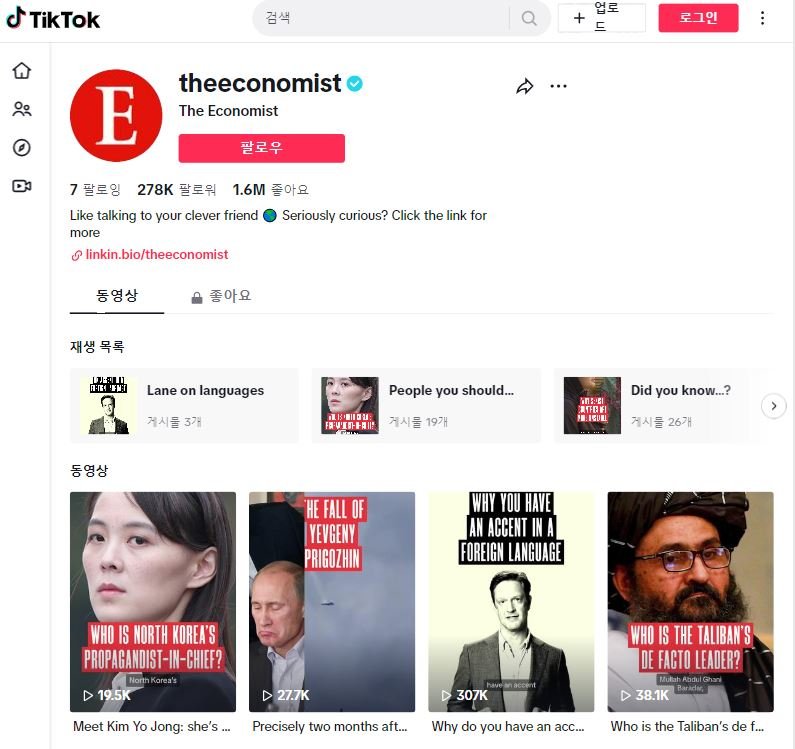Open the vertical three-dot menu in header
This screenshot has height=749, width=795.
[762, 18]
